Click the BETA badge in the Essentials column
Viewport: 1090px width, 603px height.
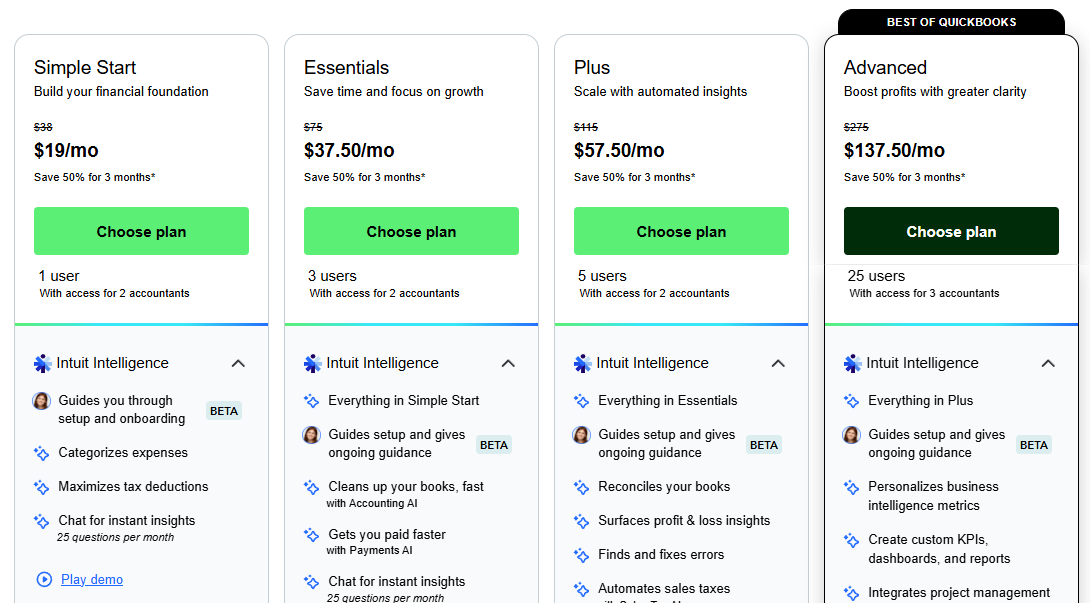pyautogui.click(x=494, y=445)
